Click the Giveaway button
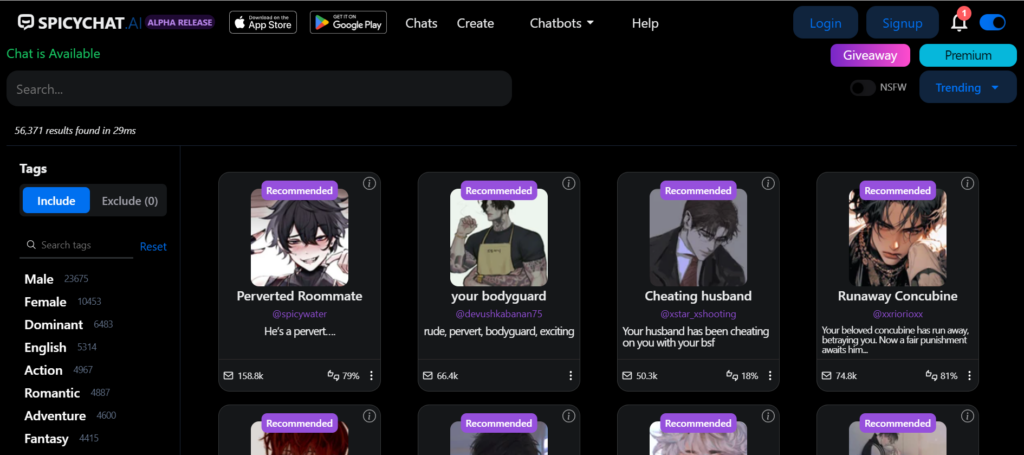Viewport: 1024px width, 455px height. pyautogui.click(x=870, y=56)
